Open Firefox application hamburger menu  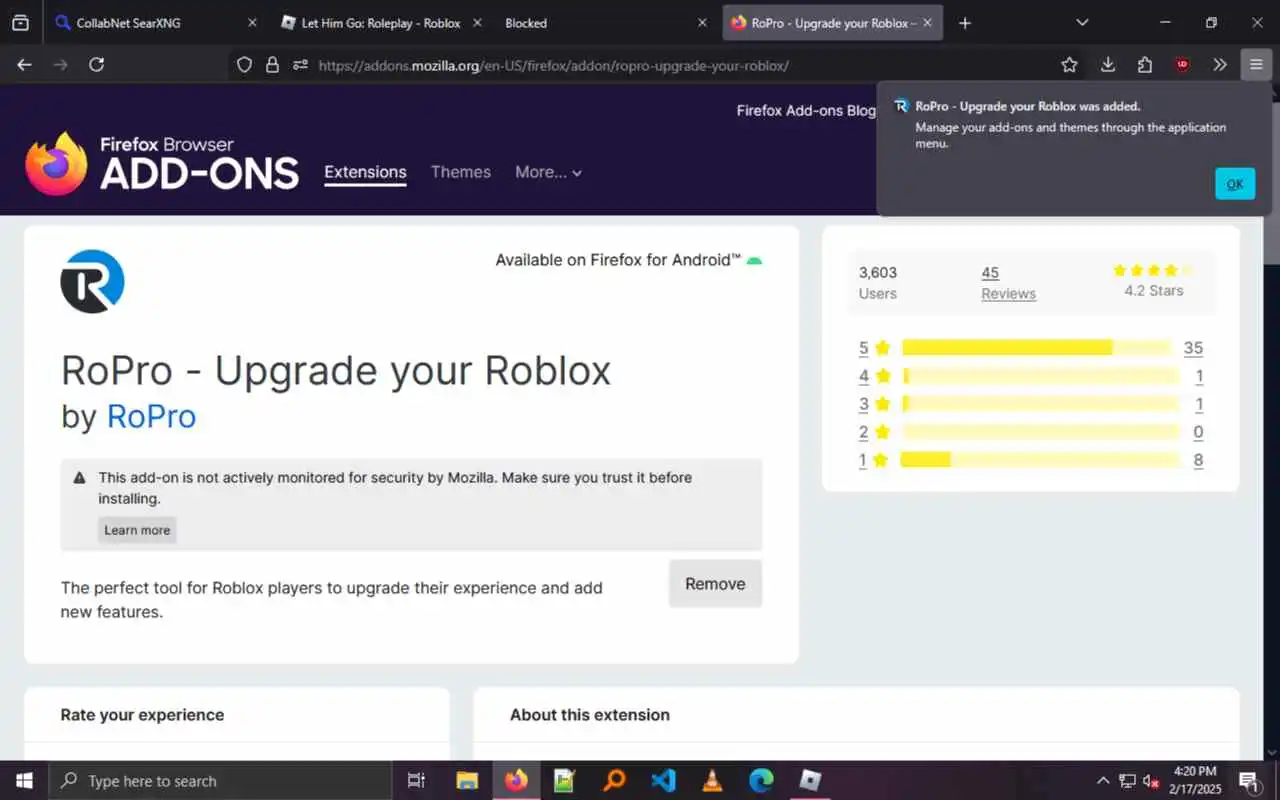[1256, 65]
